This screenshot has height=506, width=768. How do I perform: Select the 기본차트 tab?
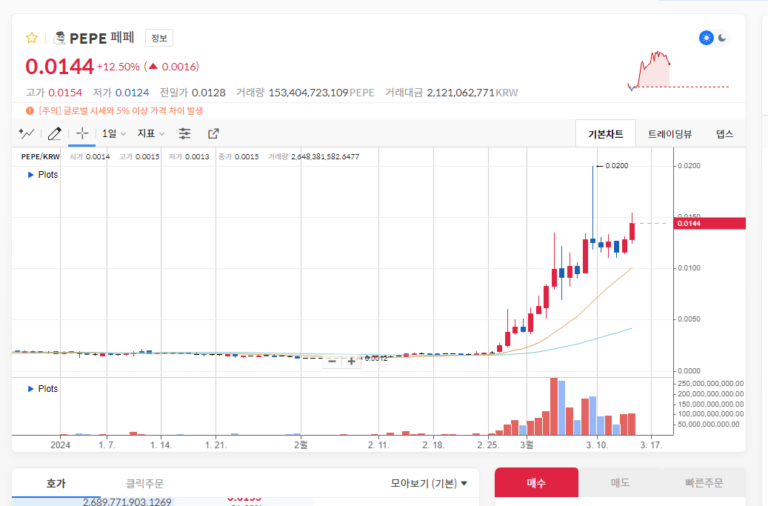[x=605, y=134]
